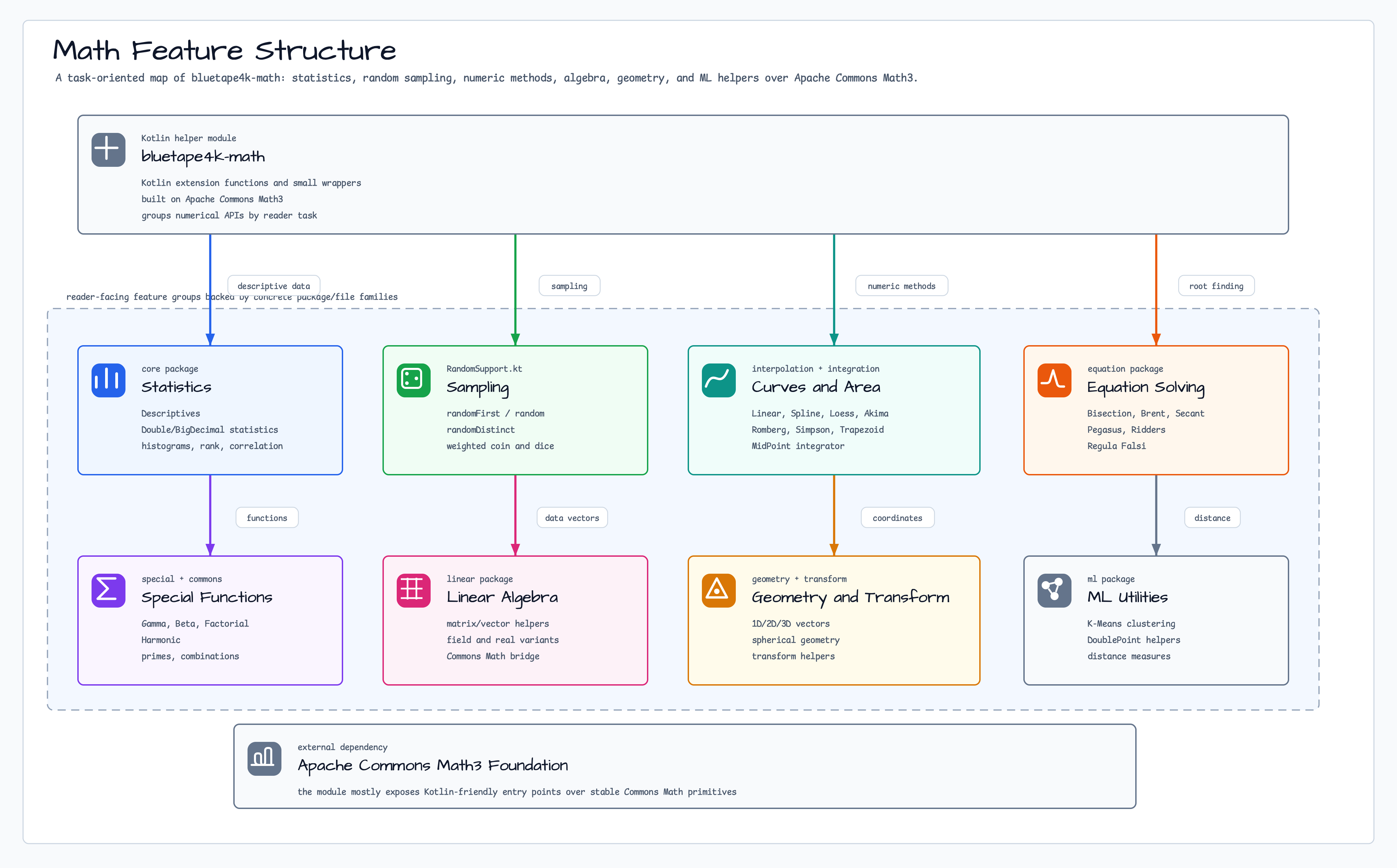Screen dimensions: 1397x868
Task: Select 'Gamma, Beta, Factorial' text
Action: click(x=195, y=624)
